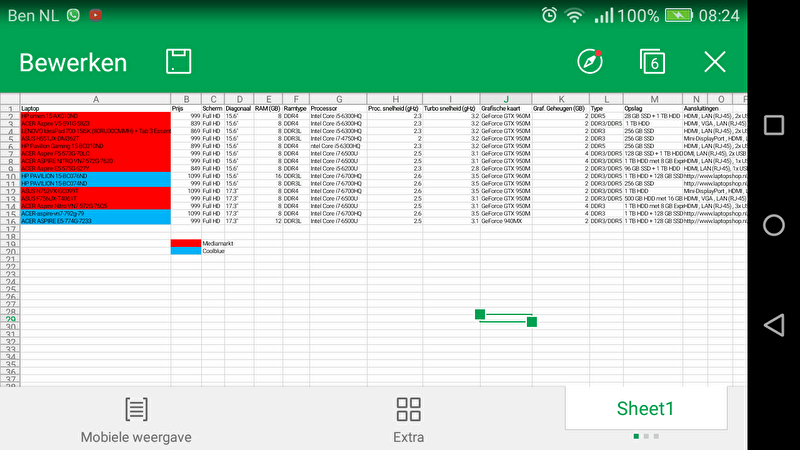The width and height of the screenshot is (800, 450).
Task: Select column G header
Action: point(338,99)
